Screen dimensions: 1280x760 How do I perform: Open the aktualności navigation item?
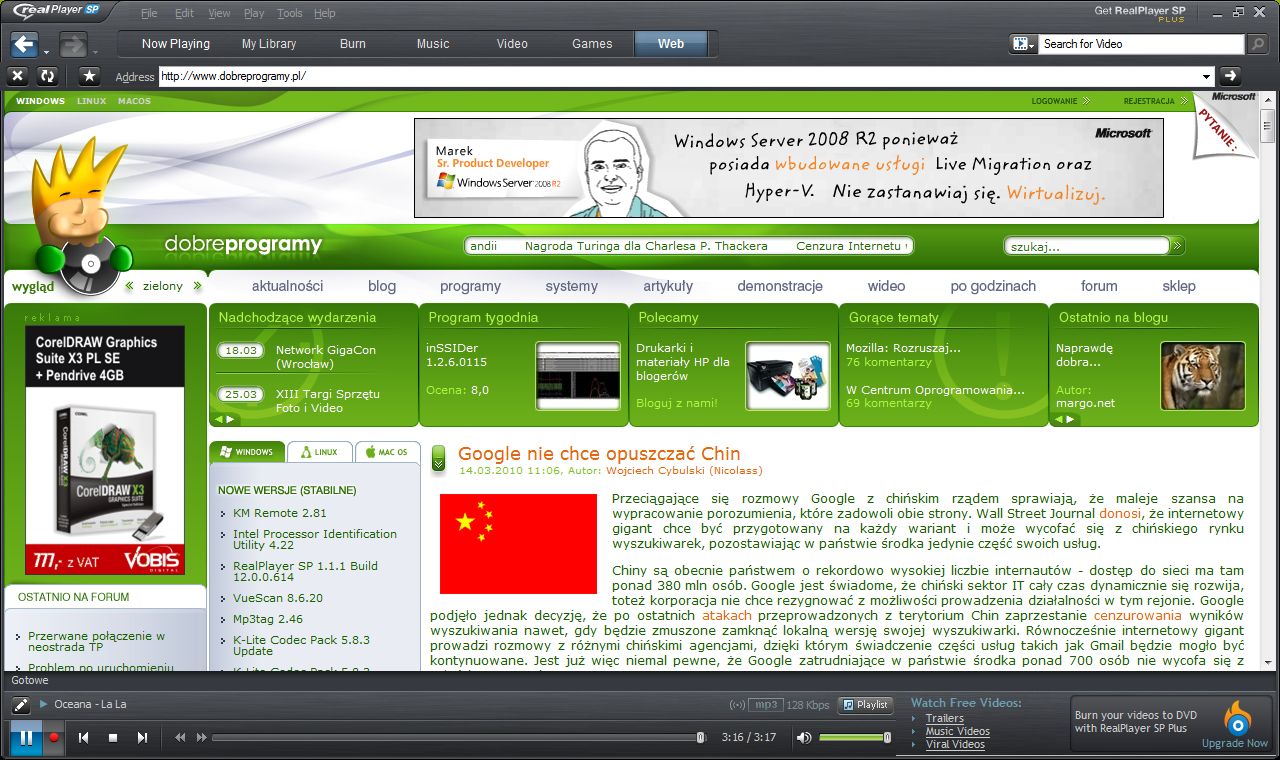click(288, 286)
